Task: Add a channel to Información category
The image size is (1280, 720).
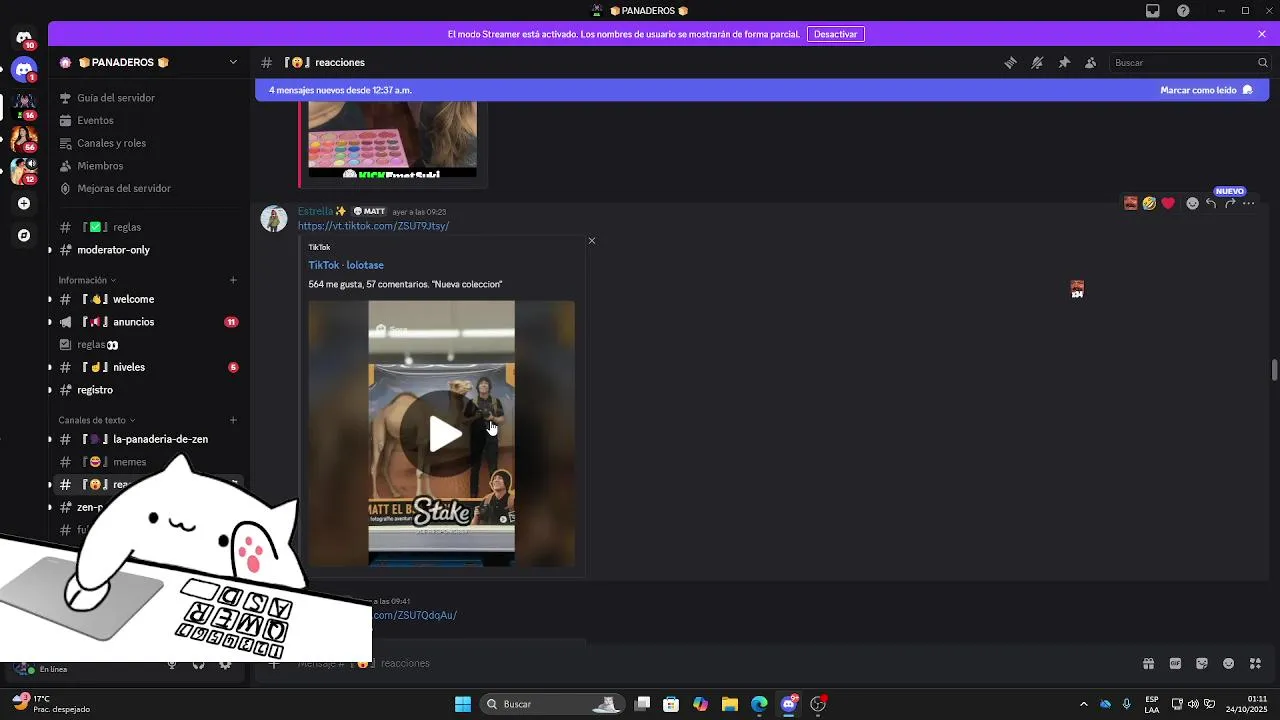Action: coord(233,280)
